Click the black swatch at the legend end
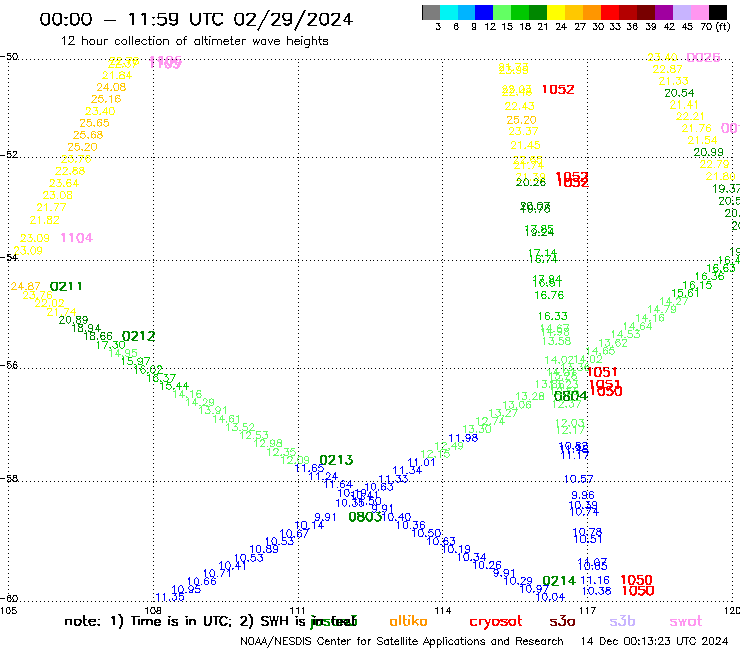This screenshot has width=740, height=650. [718, 12]
